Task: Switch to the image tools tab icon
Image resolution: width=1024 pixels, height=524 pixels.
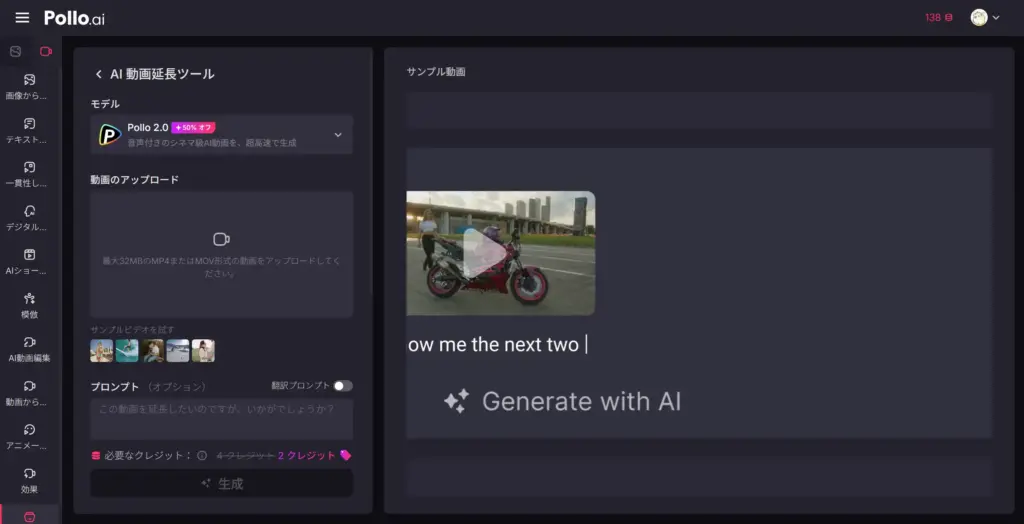Action: [16, 51]
